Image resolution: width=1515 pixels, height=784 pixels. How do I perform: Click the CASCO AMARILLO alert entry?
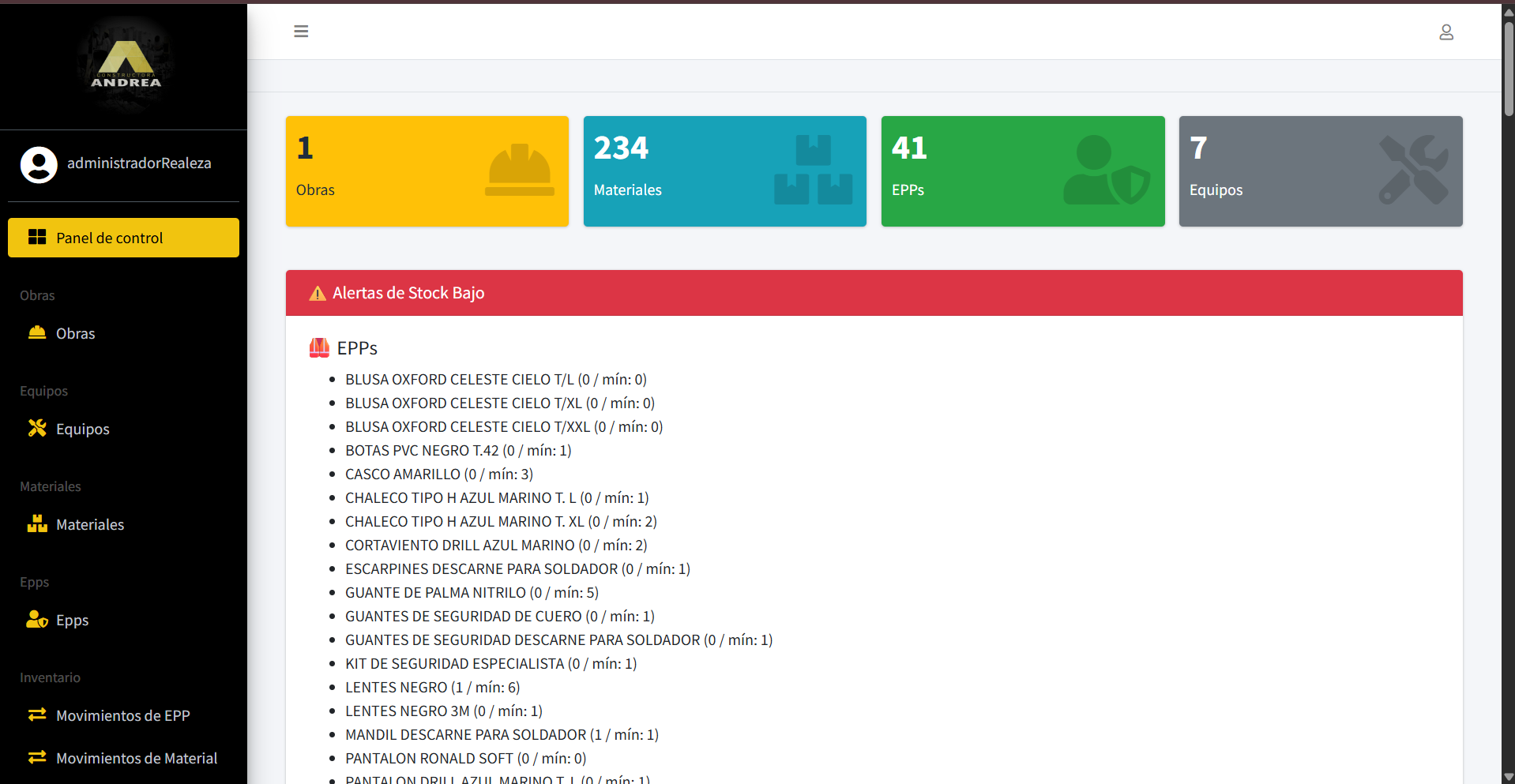click(438, 474)
